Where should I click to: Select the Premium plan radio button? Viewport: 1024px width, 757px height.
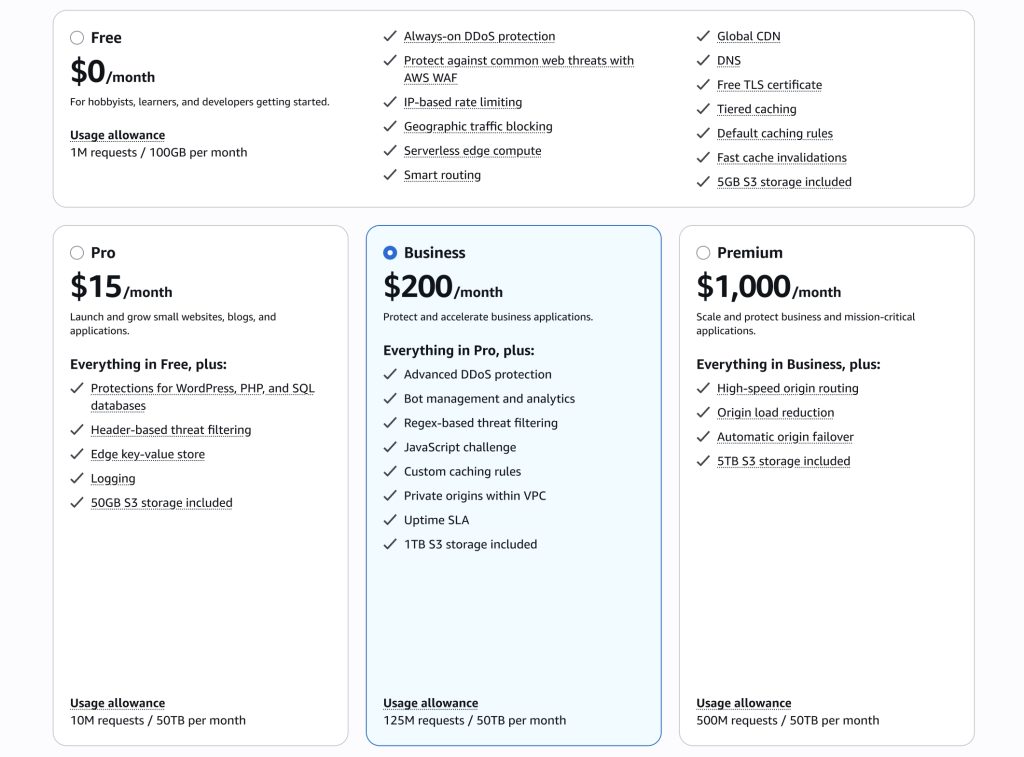(703, 253)
